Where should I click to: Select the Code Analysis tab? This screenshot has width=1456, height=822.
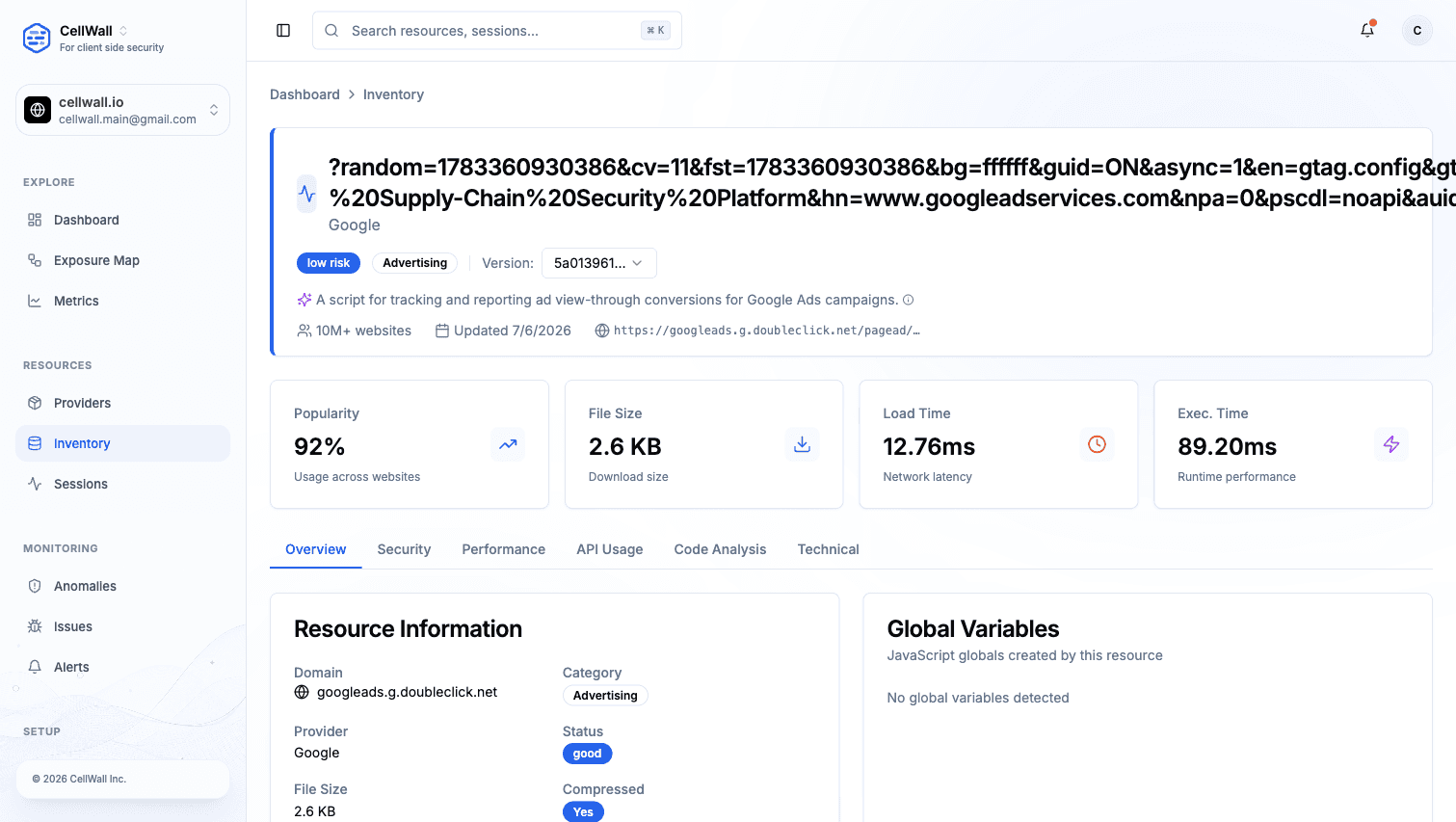click(721, 549)
